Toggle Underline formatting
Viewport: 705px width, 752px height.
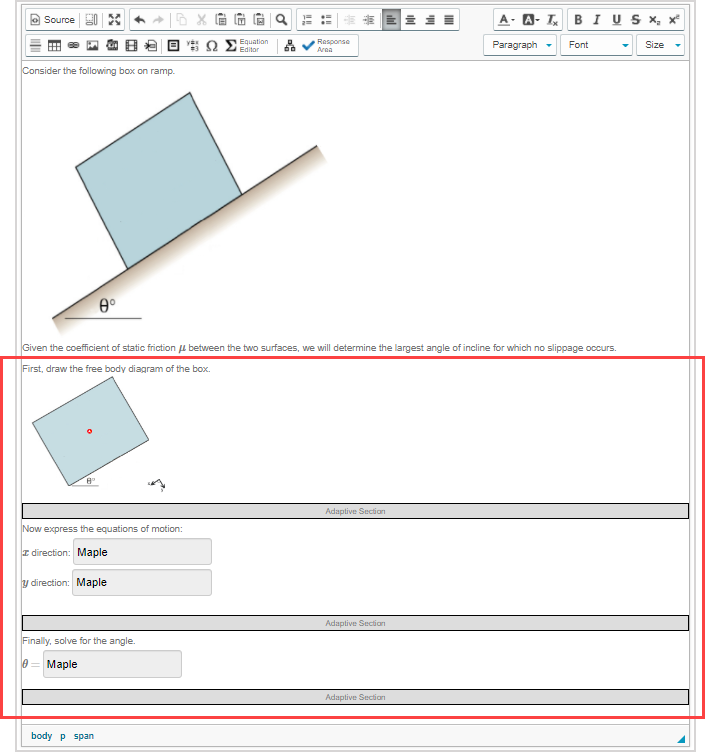[615, 20]
